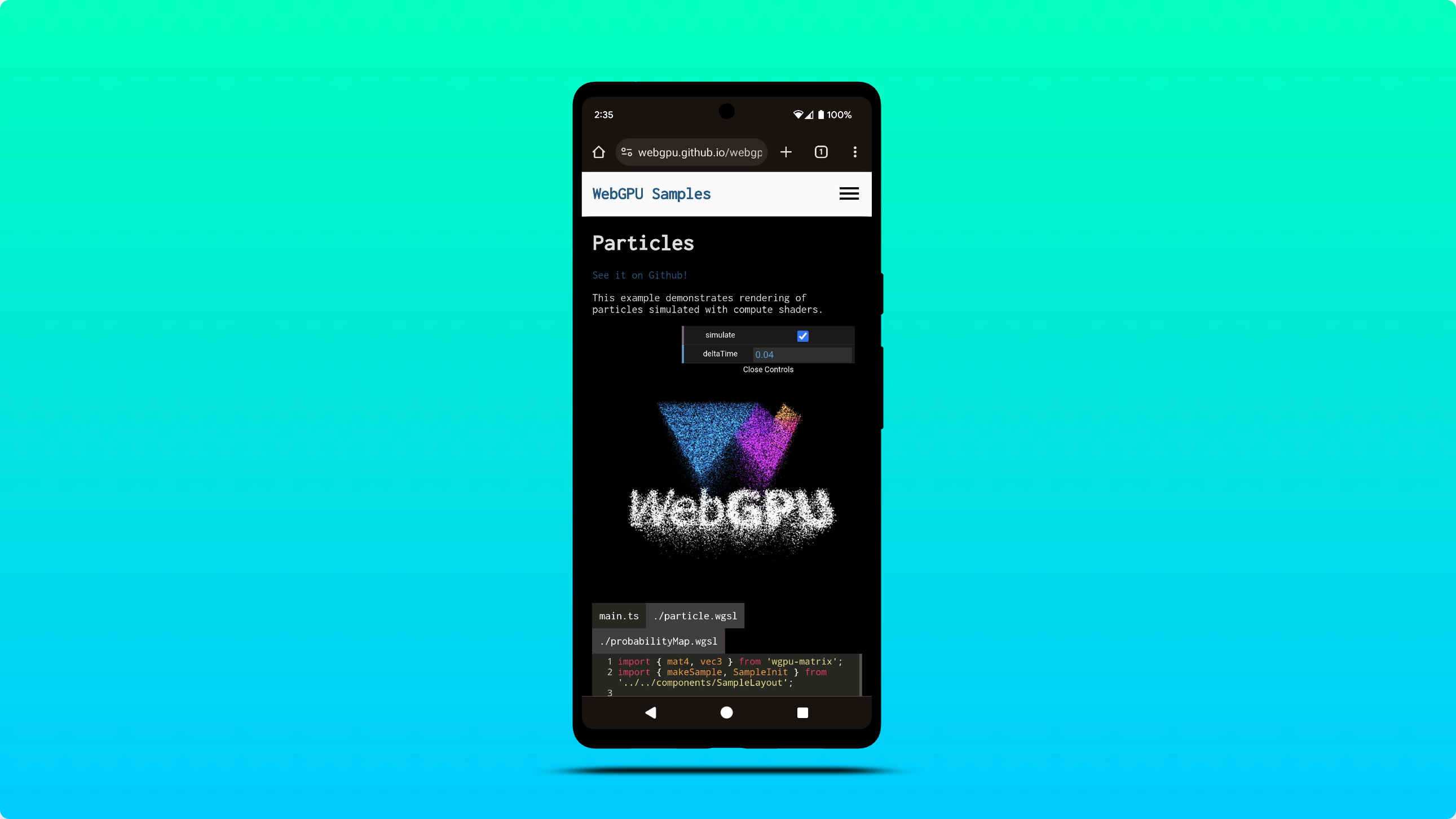The image size is (1456, 819).
Task: Select the ./particle.wgsl tab
Action: [x=696, y=615]
